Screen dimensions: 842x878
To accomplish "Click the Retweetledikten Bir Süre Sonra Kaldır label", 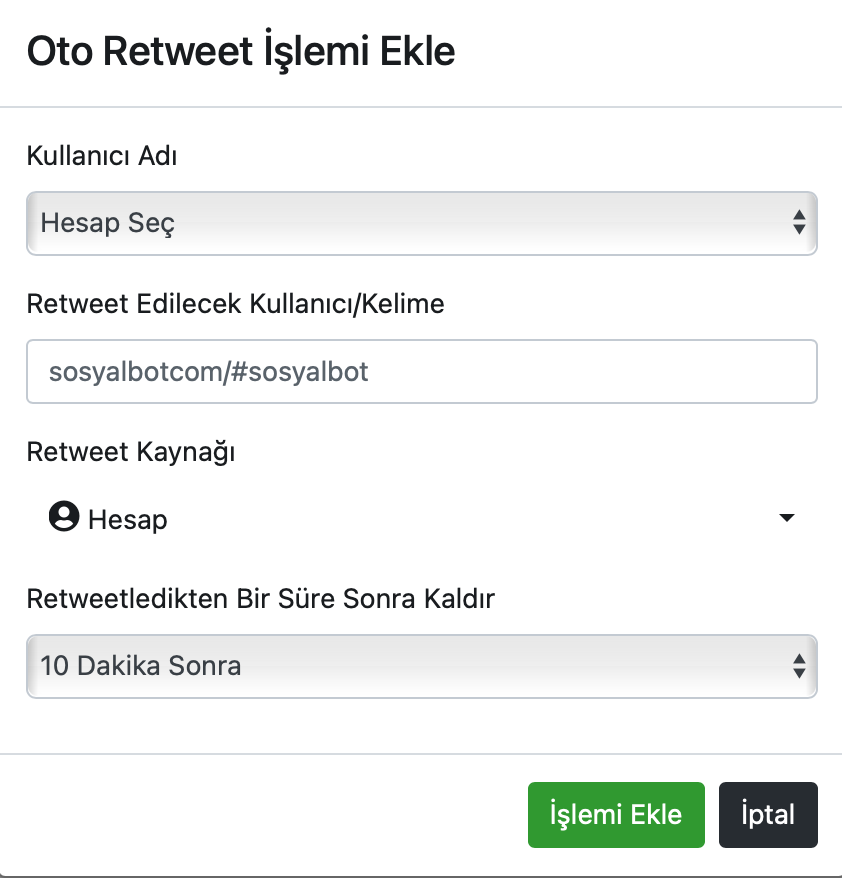I will pos(260,599).
